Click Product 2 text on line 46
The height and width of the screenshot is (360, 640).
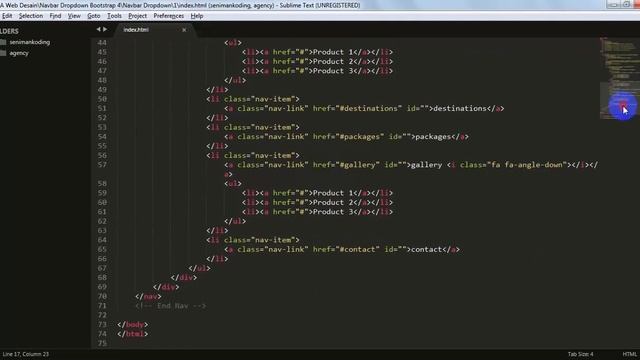[333, 61]
